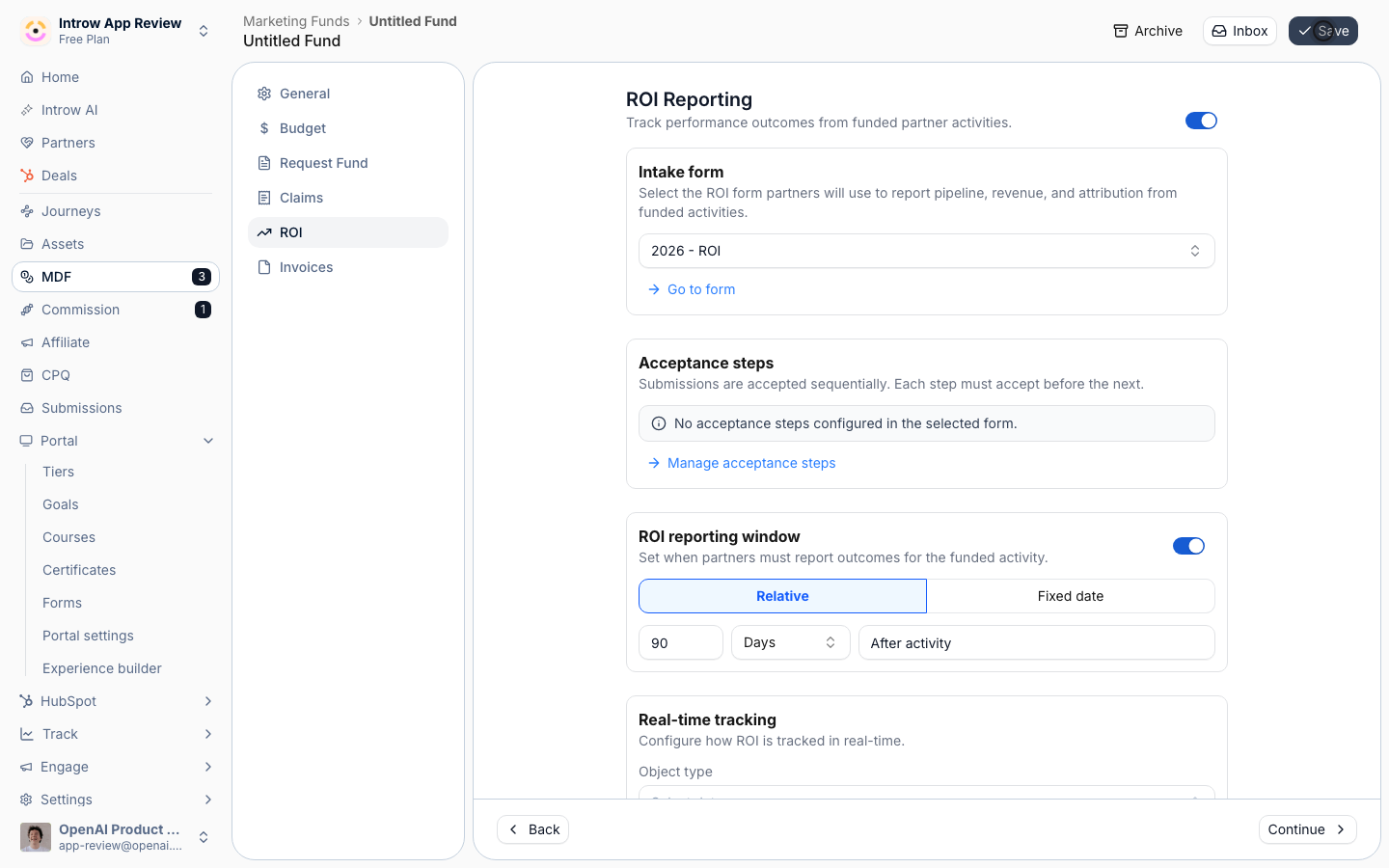The width and height of the screenshot is (1389, 868).
Task: Open the 2026 - ROI intake form dropdown
Action: tap(927, 251)
